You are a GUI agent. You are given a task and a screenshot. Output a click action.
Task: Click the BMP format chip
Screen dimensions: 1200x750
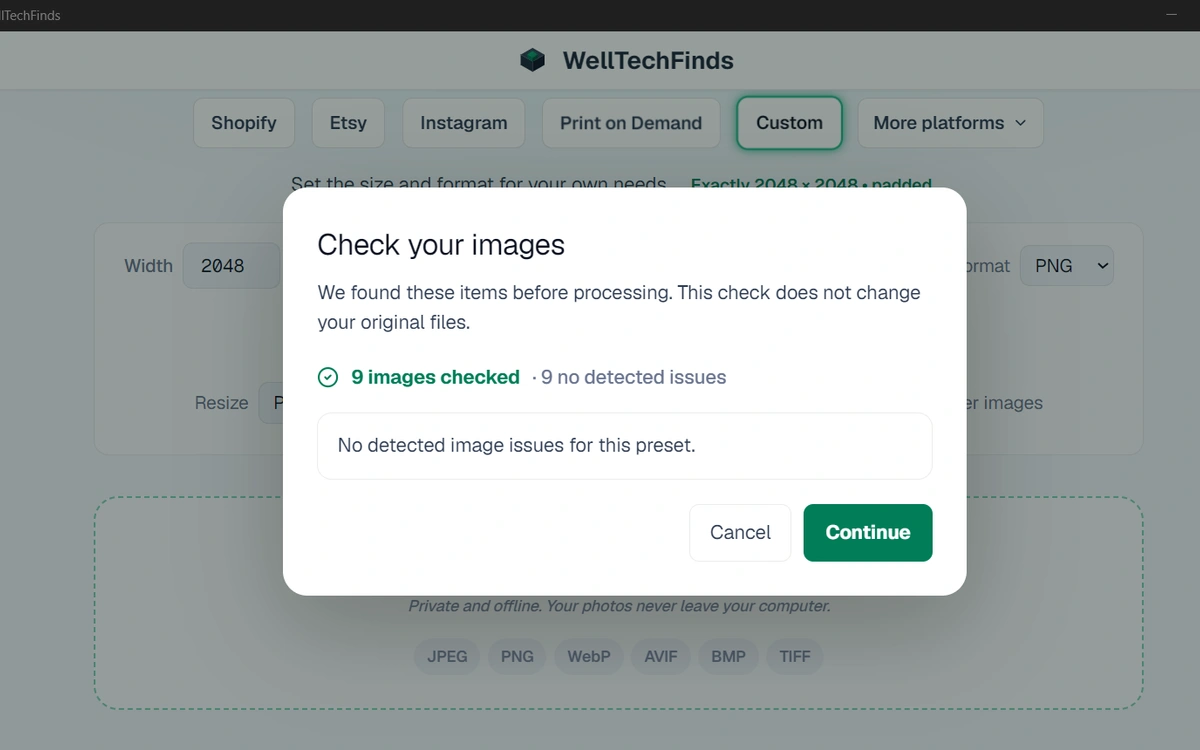728,657
